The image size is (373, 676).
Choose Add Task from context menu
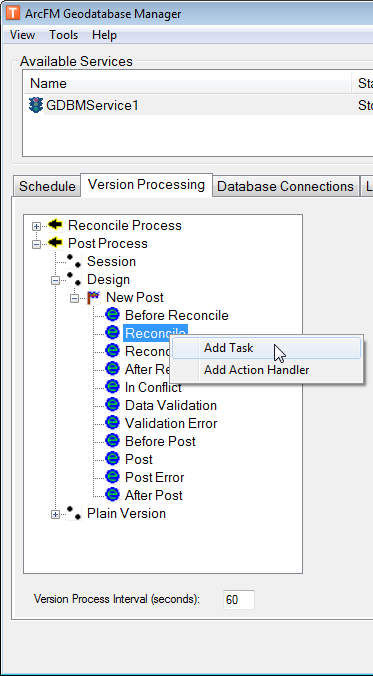coord(266,348)
